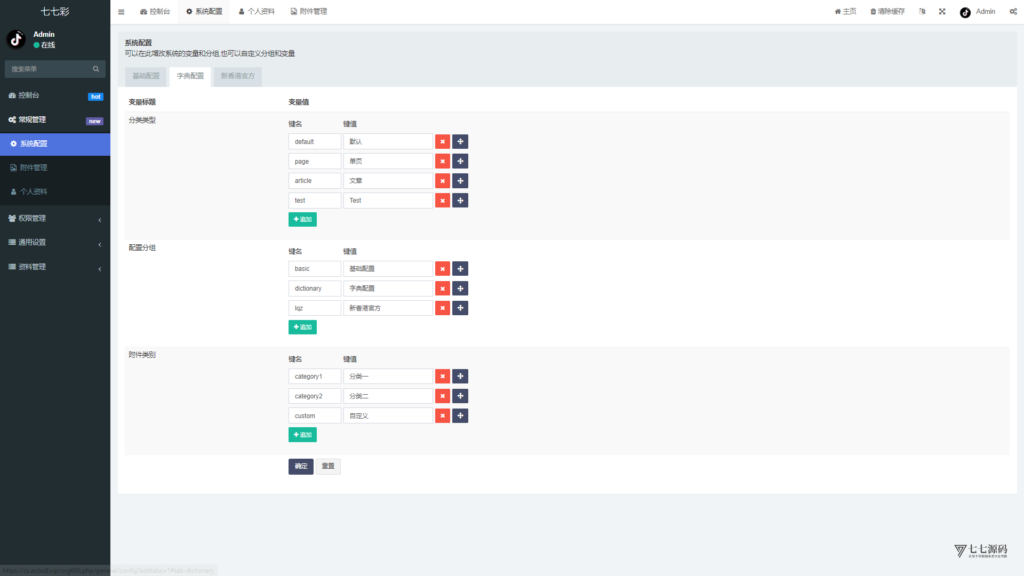This screenshot has height=576, width=1024.
Task: Open the settings gears icon at top right
Action: pyautogui.click(x=1011, y=12)
